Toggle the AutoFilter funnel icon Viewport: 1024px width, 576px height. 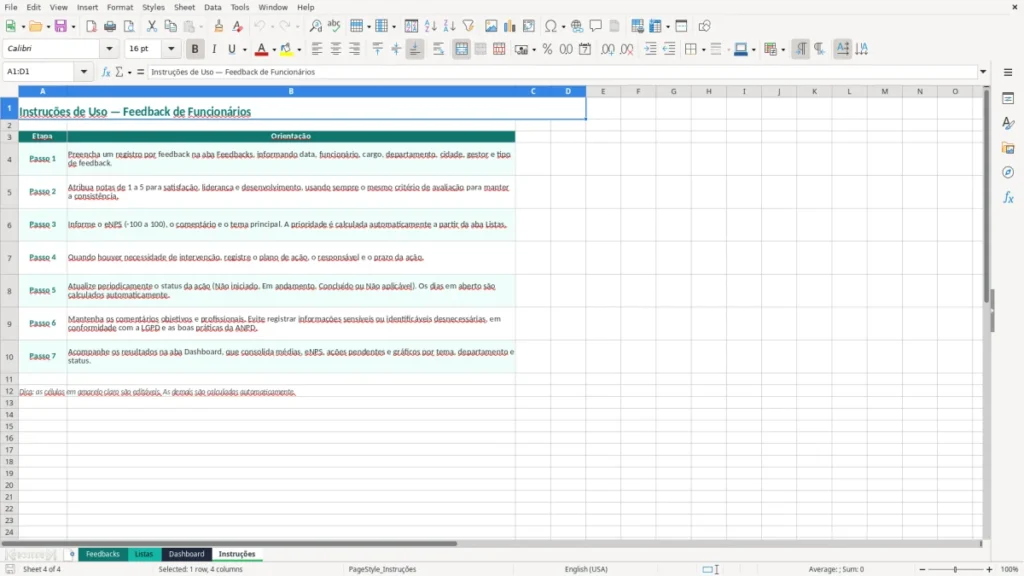pos(468,26)
